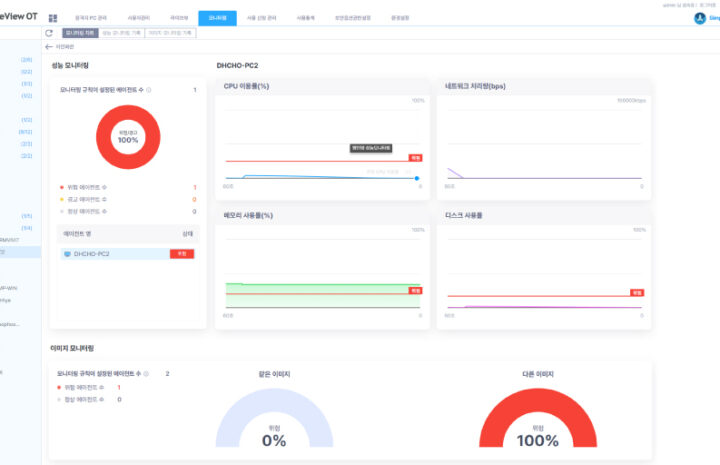Click info icon in image monitoring agent count
Screen dimensions: 720x465
coord(146,374)
